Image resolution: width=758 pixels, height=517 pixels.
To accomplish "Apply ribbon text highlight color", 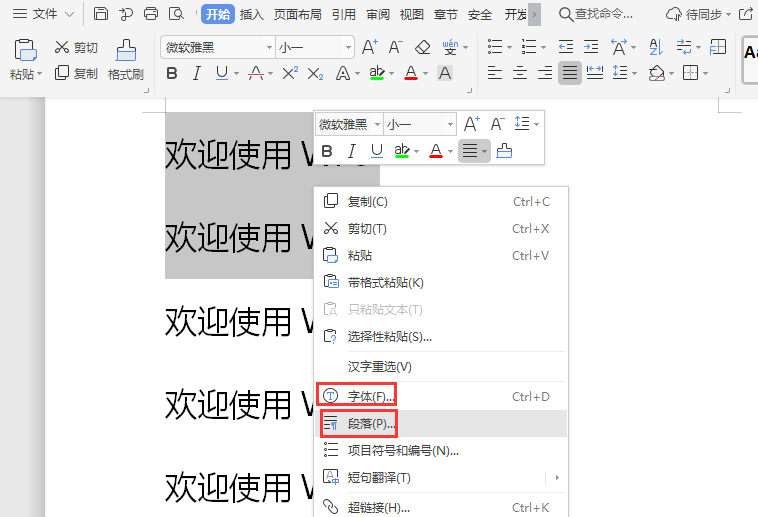I will 377,74.
